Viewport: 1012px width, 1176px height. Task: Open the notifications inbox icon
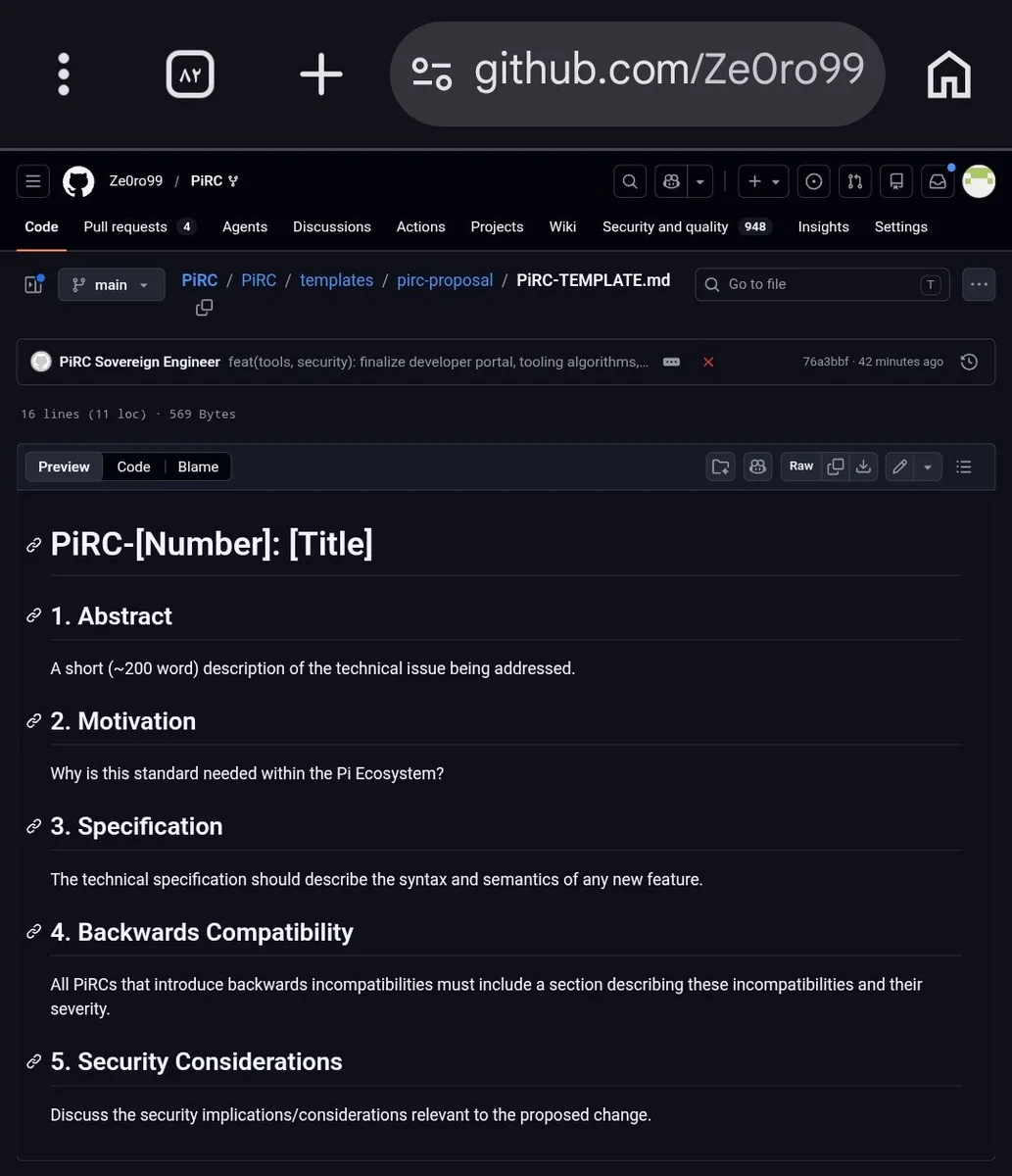click(x=938, y=181)
